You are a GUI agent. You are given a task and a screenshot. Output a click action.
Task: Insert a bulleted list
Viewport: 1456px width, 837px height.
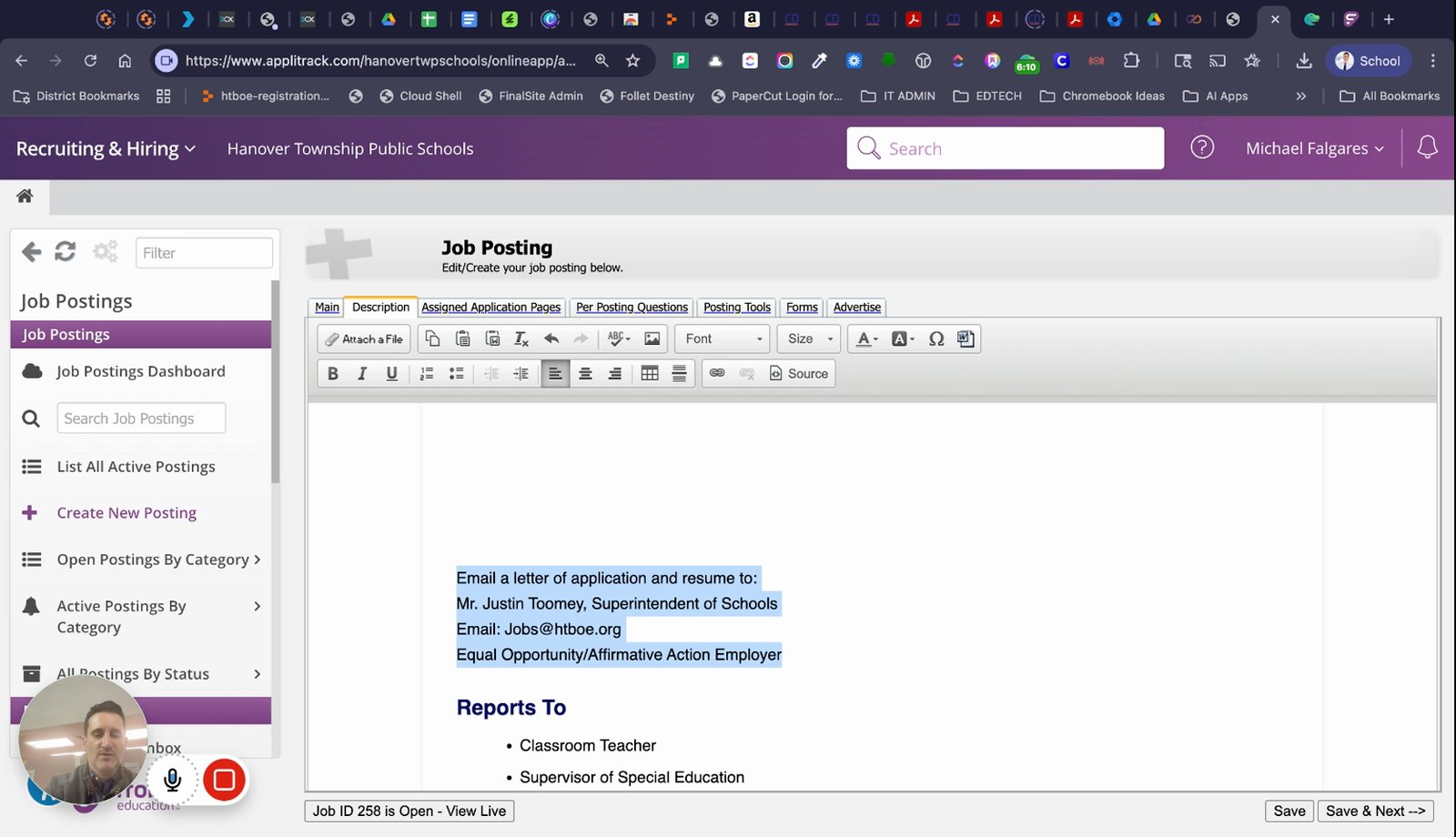(x=457, y=373)
